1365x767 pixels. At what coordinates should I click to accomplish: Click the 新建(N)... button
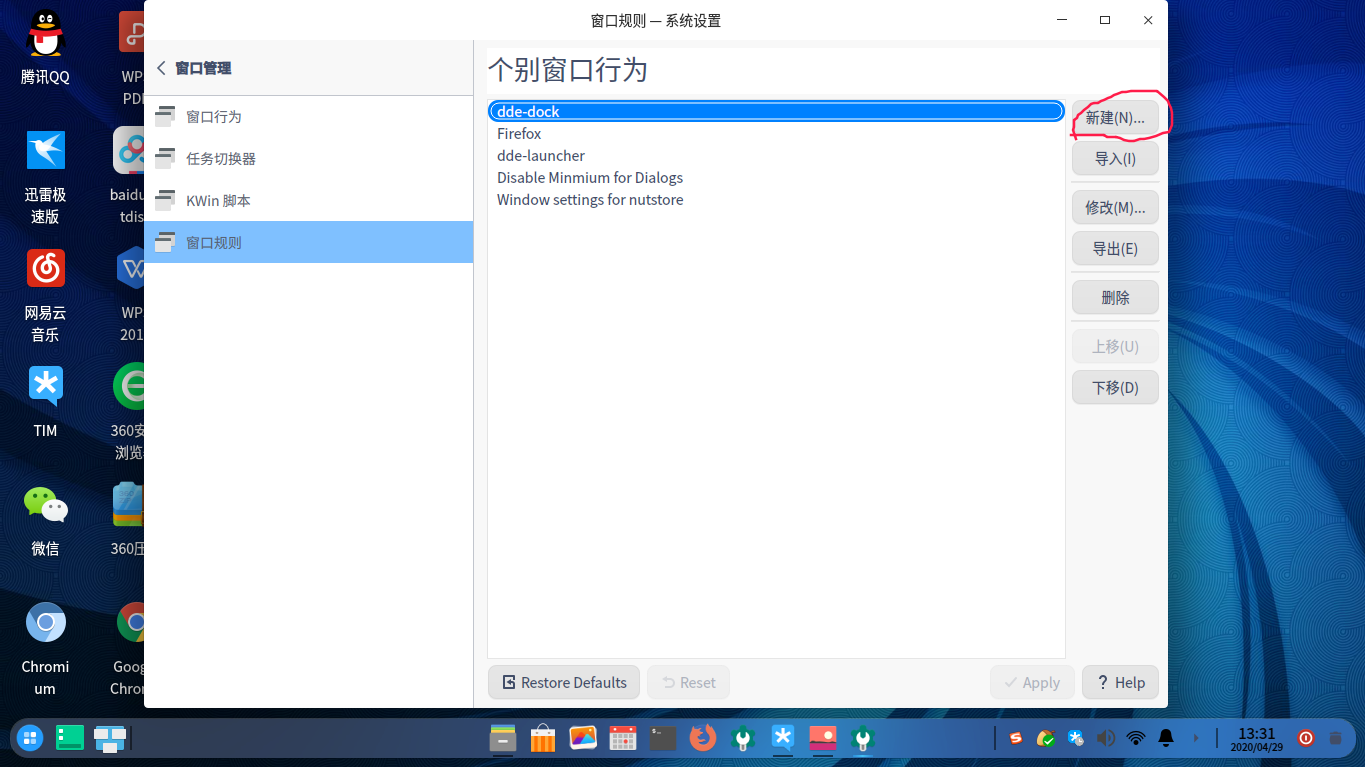coord(1115,117)
